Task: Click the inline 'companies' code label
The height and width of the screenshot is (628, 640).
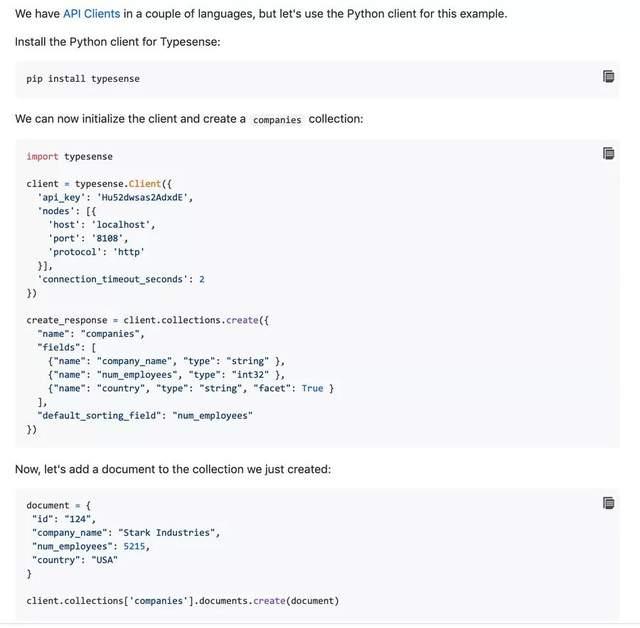Action: pyautogui.click(x=277, y=120)
